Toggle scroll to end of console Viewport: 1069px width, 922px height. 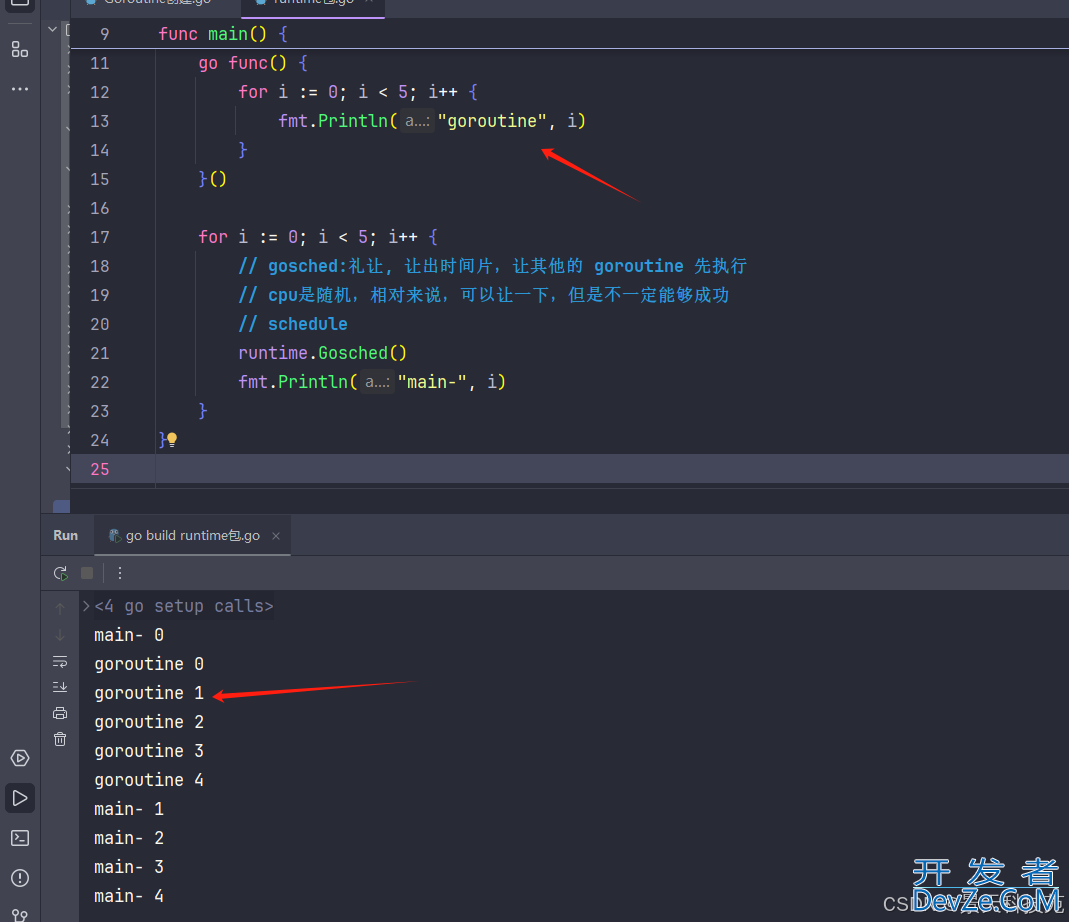[x=60, y=687]
